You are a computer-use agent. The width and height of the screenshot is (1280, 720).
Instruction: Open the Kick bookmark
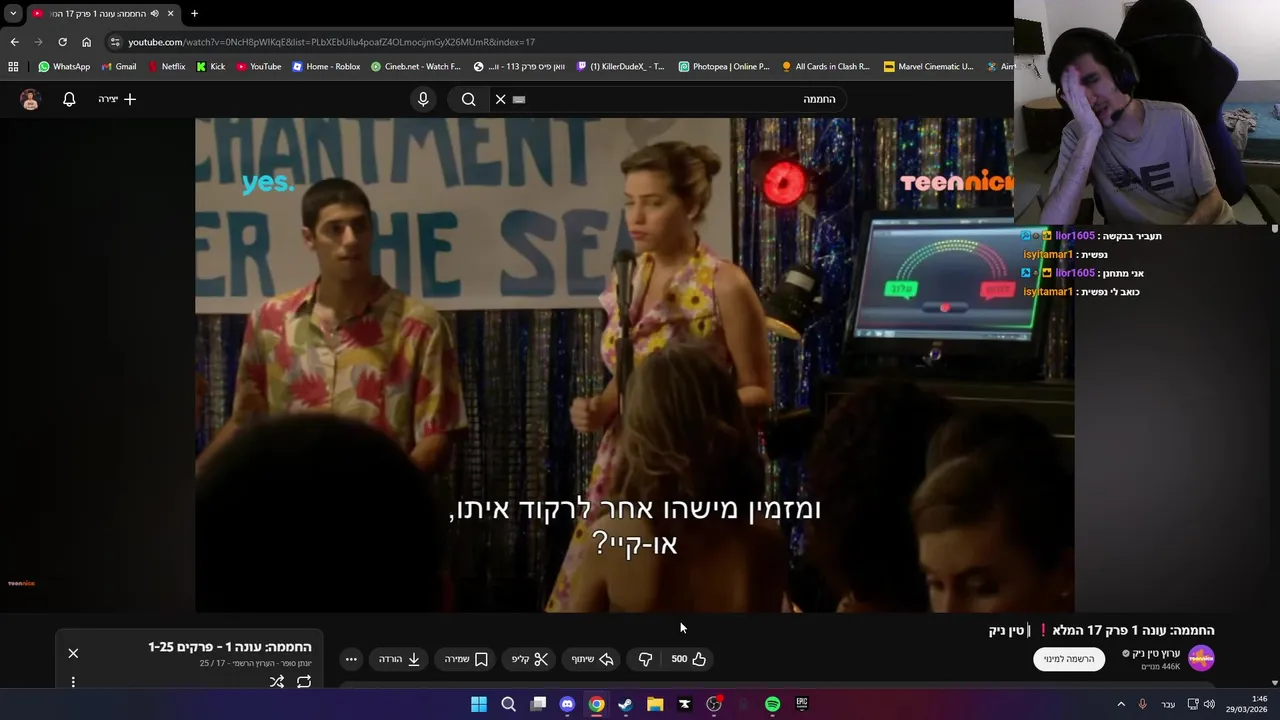[x=211, y=67]
